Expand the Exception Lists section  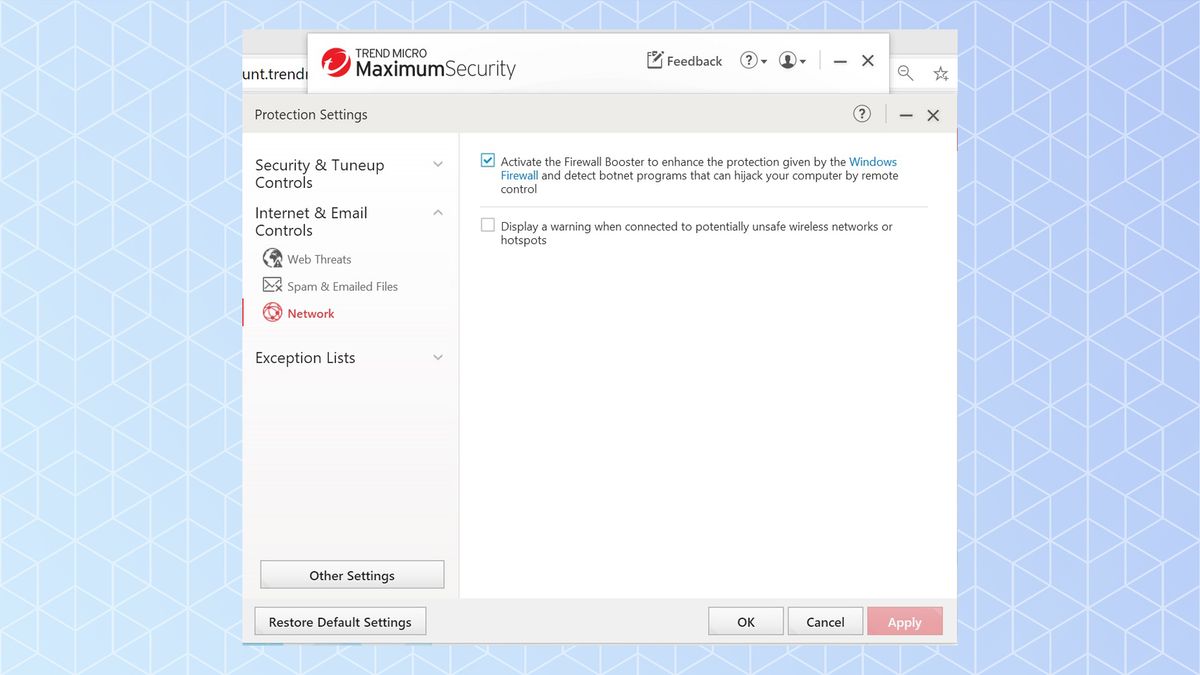coord(437,357)
